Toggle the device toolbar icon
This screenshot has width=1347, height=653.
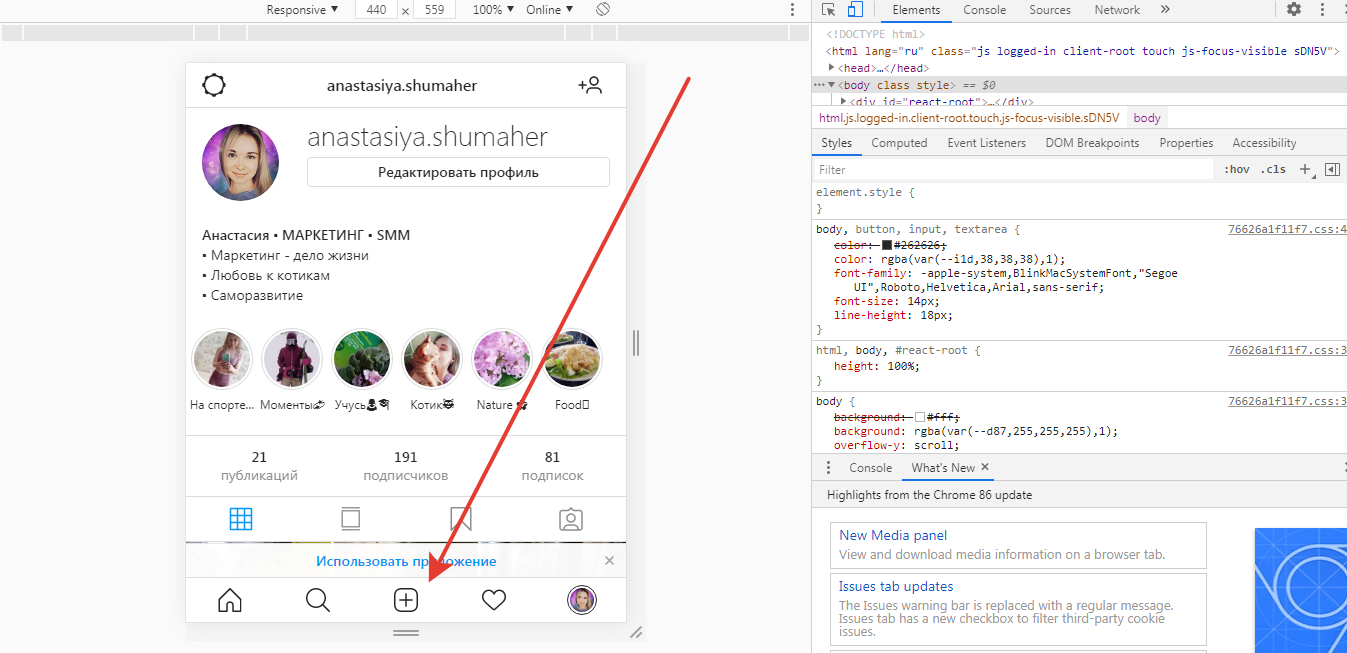click(855, 10)
